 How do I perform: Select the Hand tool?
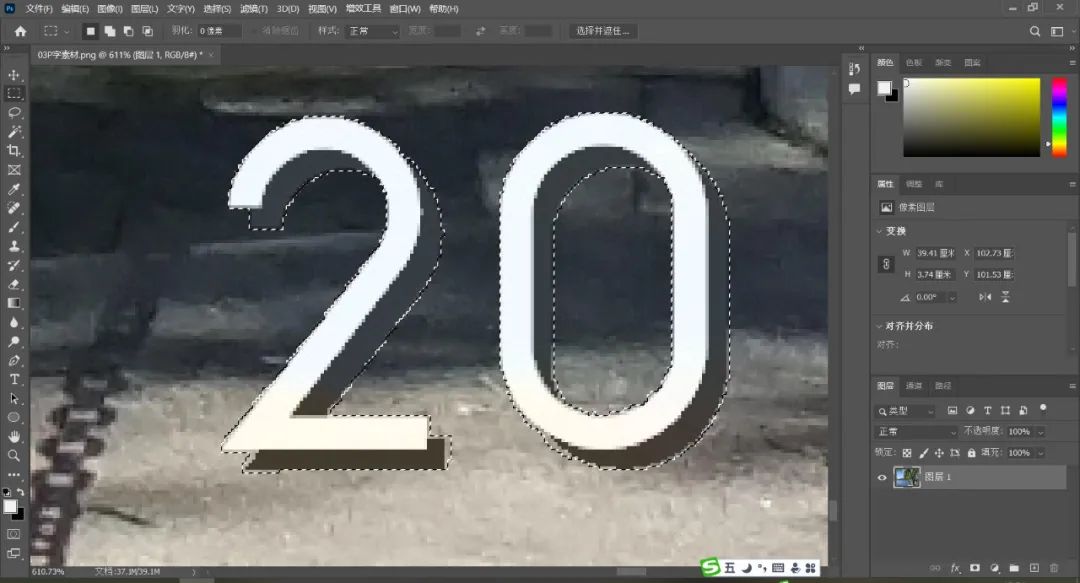click(x=14, y=436)
